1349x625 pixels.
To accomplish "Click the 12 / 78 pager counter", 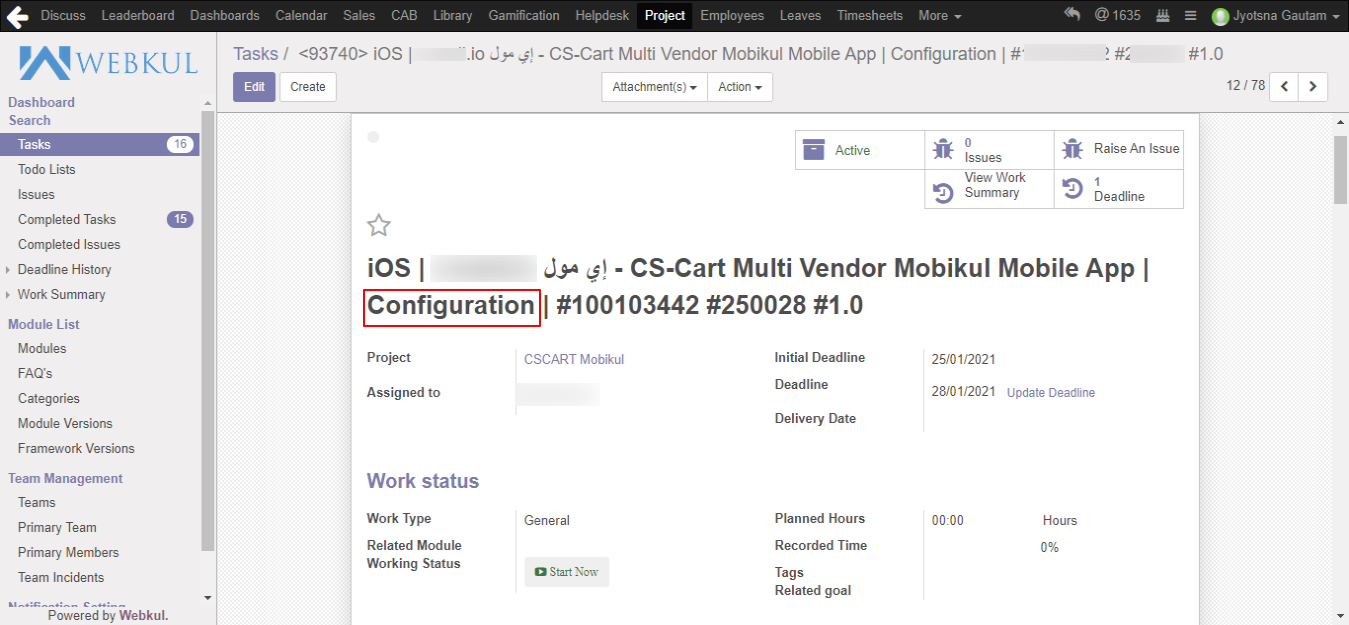I will pyautogui.click(x=1245, y=86).
